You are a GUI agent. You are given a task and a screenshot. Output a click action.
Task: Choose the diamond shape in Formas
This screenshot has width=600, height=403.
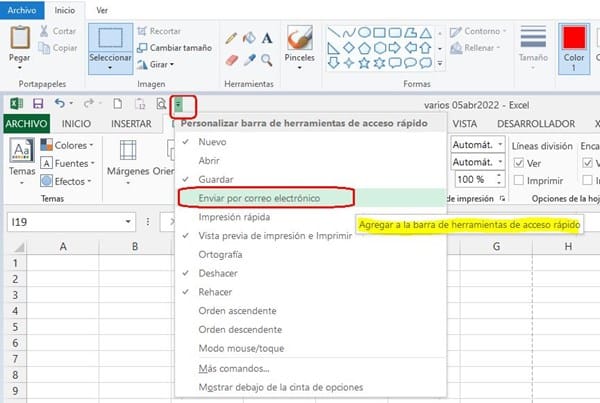click(x=349, y=48)
